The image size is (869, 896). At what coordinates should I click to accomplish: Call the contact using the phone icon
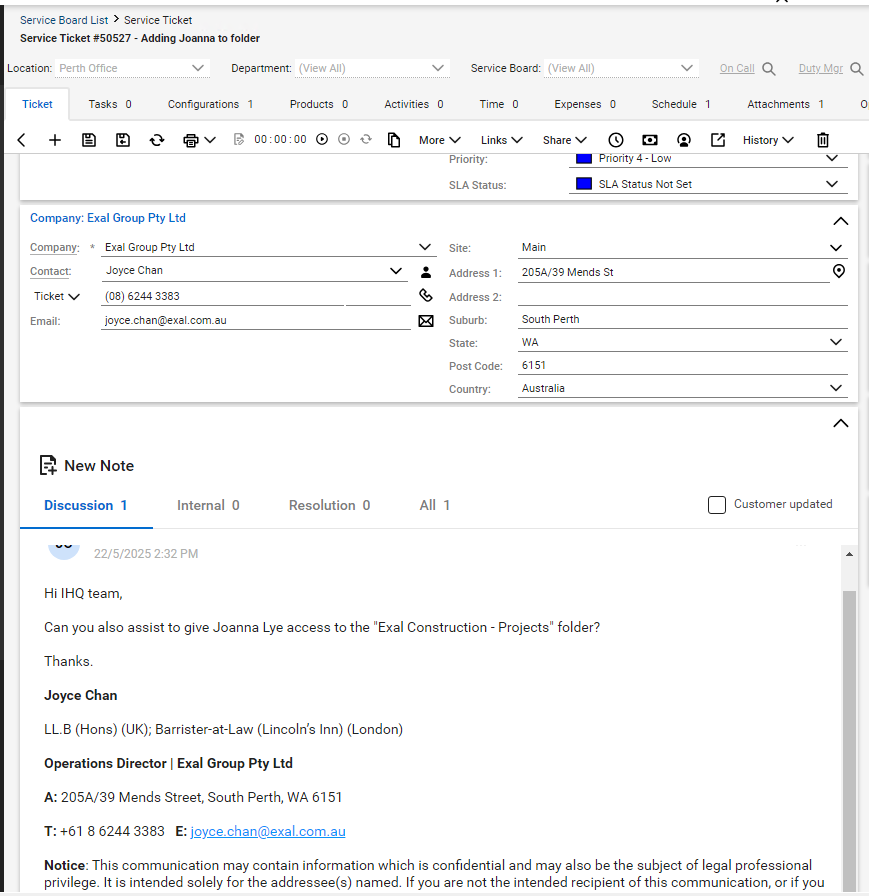(426, 295)
